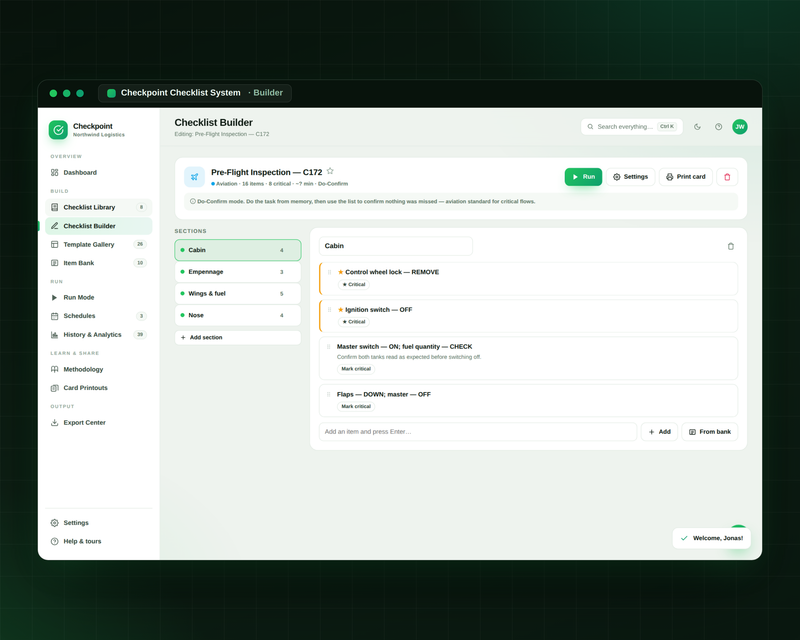Image resolution: width=800 pixels, height=640 pixels.
Task: Open checklist Settings button
Action: pos(631,177)
